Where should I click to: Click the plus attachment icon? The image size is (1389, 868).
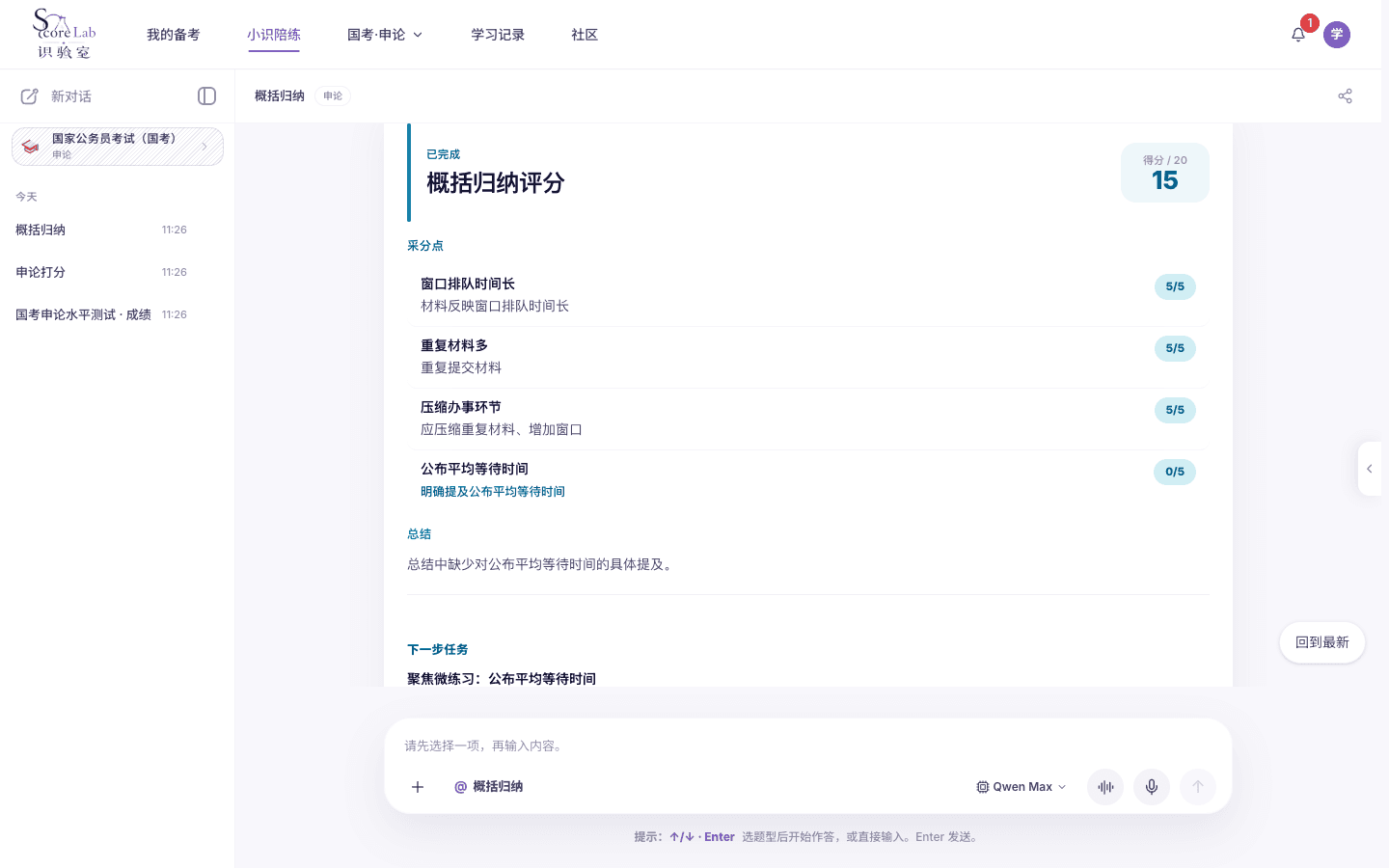[418, 787]
